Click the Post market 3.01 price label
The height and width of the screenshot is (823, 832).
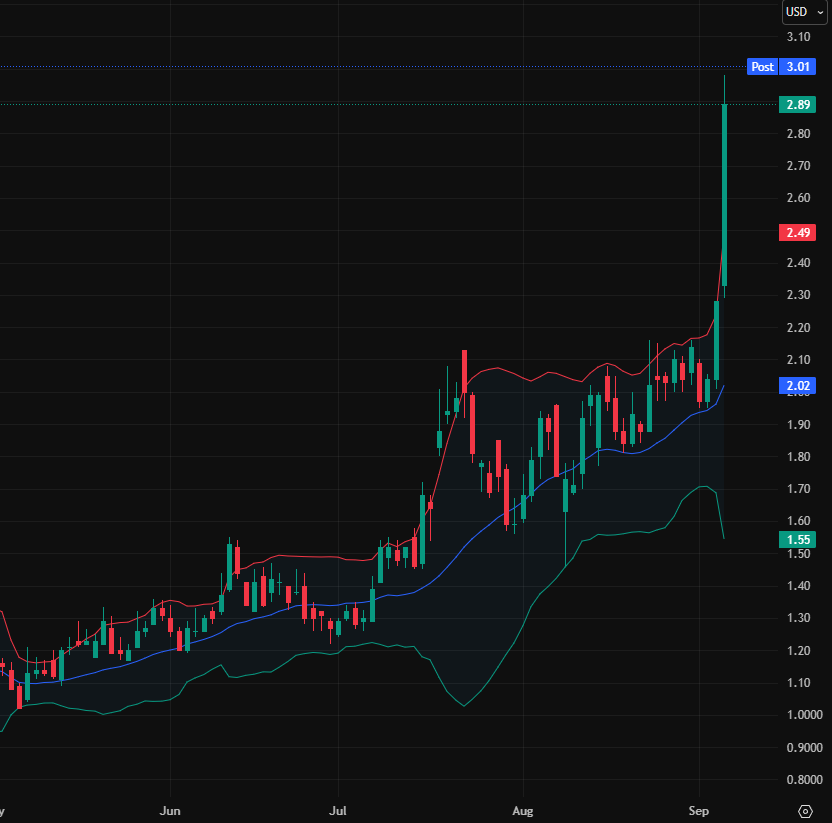781,67
